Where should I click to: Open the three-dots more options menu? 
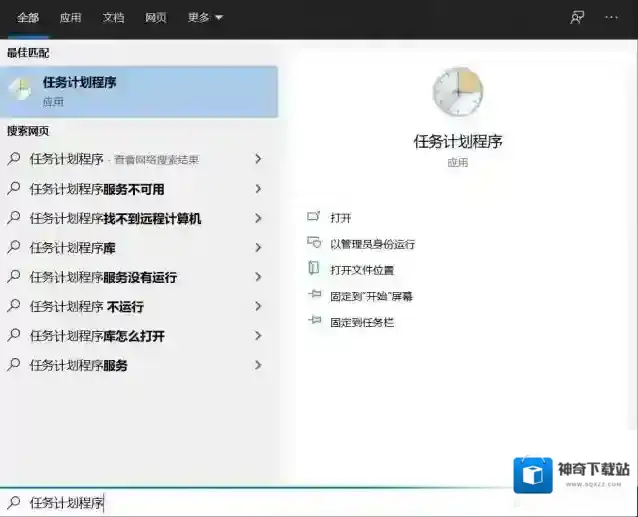pos(611,17)
